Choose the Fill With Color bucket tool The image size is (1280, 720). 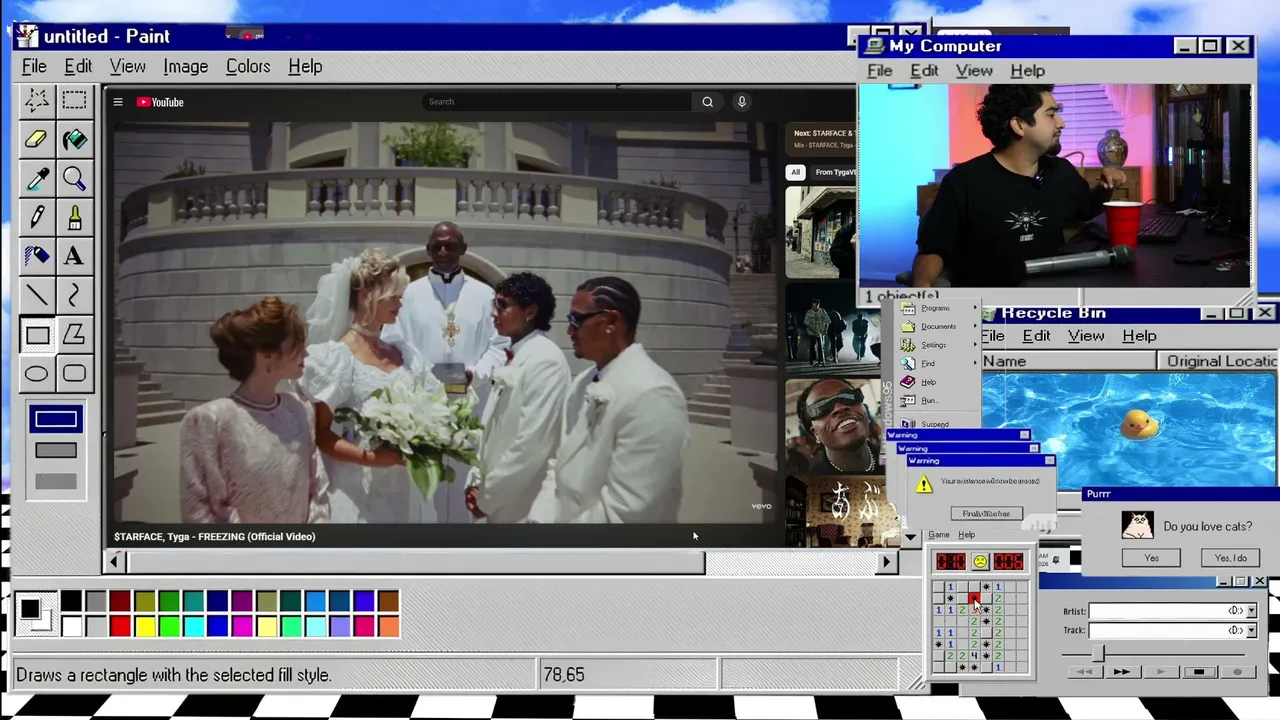[x=74, y=139]
